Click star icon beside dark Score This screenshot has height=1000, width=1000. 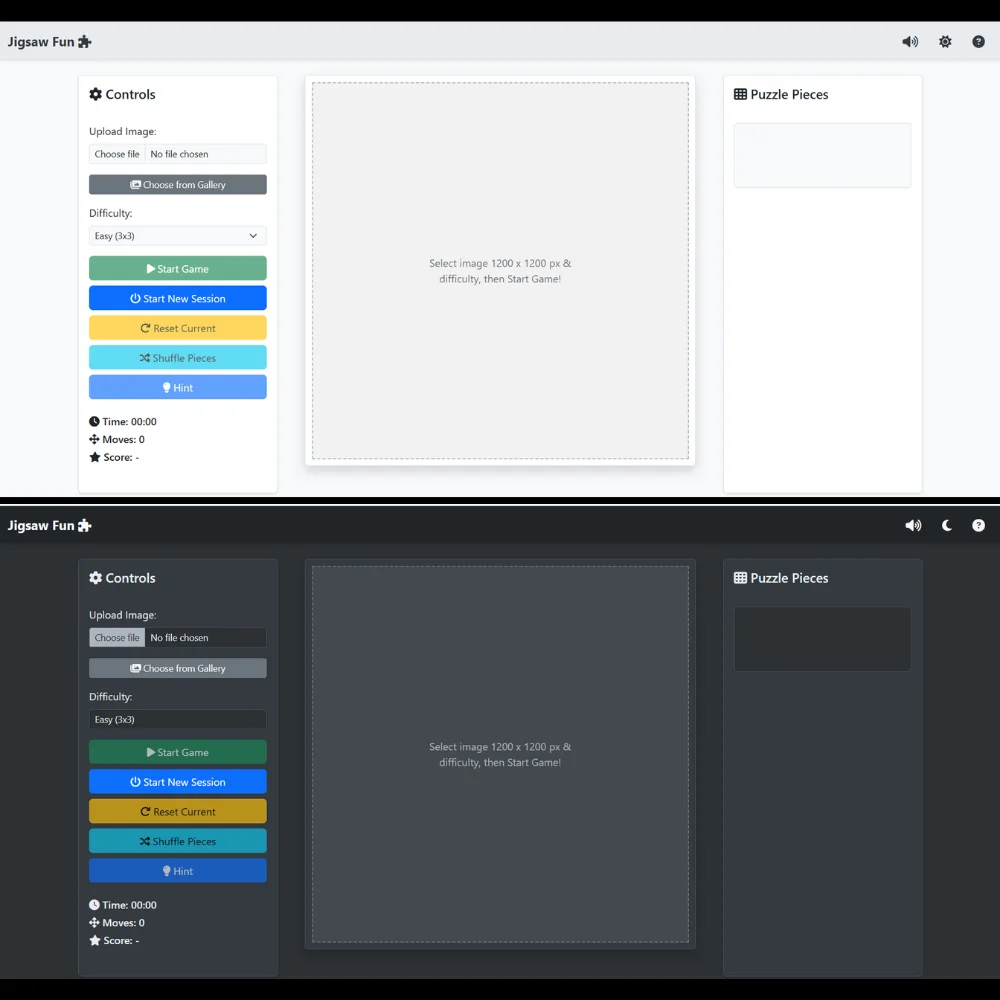coord(95,940)
